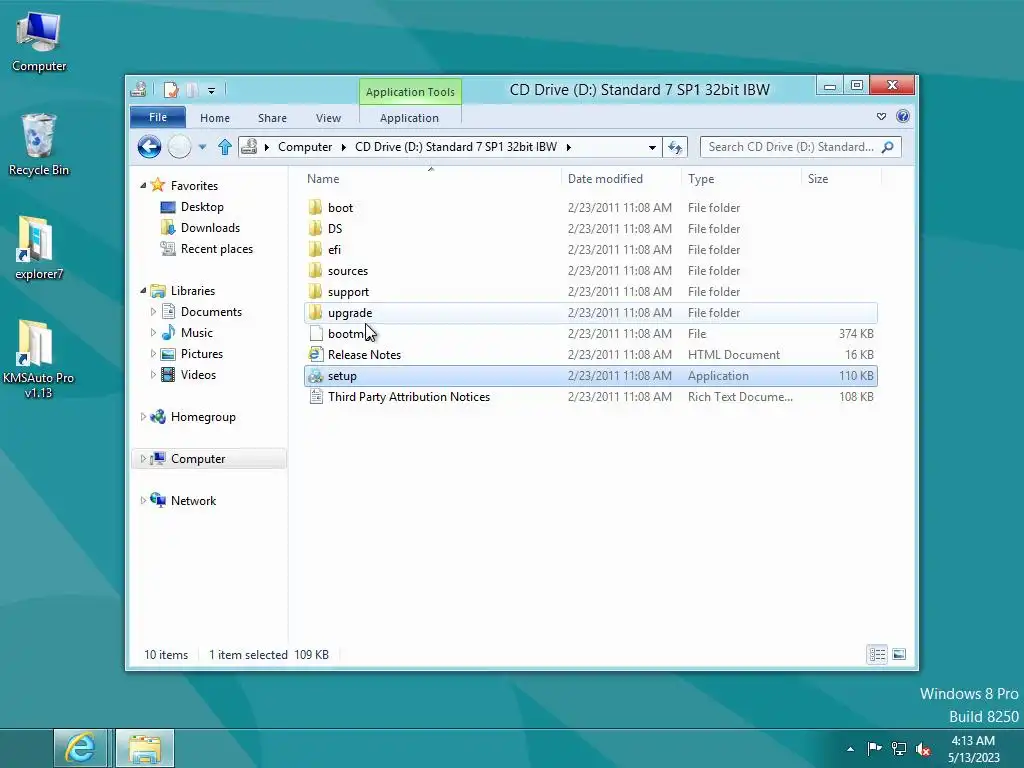The width and height of the screenshot is (1024, 768).
Task: Open Explorer Help question mark
Action: tap(903, 116)
